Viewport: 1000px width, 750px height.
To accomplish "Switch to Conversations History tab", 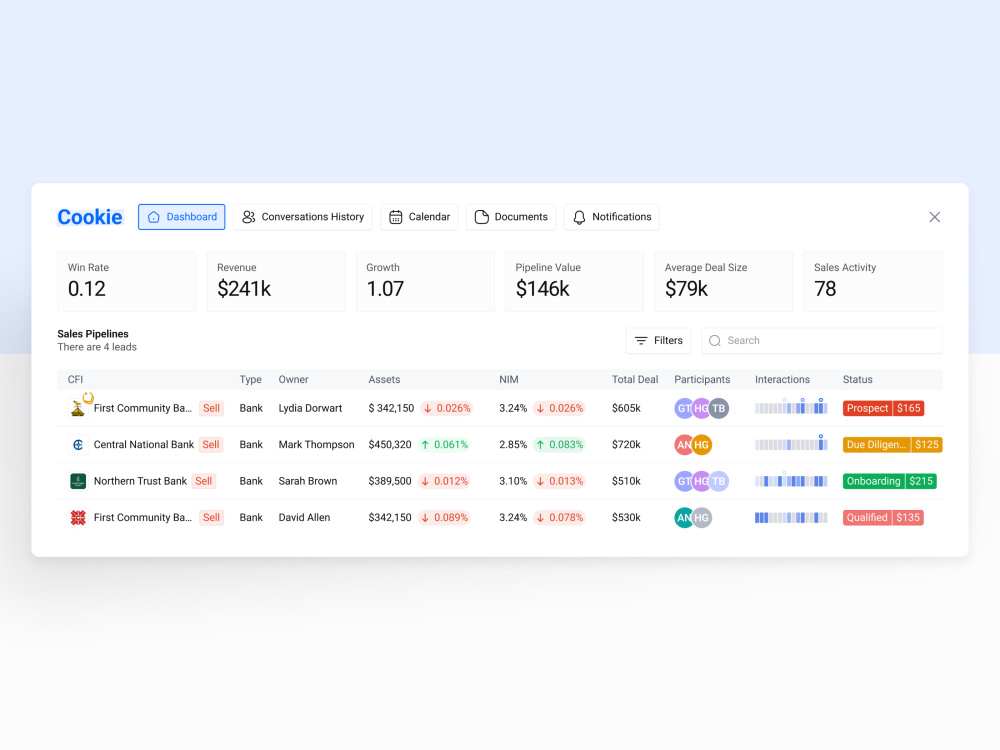I will tap(303, 217).
